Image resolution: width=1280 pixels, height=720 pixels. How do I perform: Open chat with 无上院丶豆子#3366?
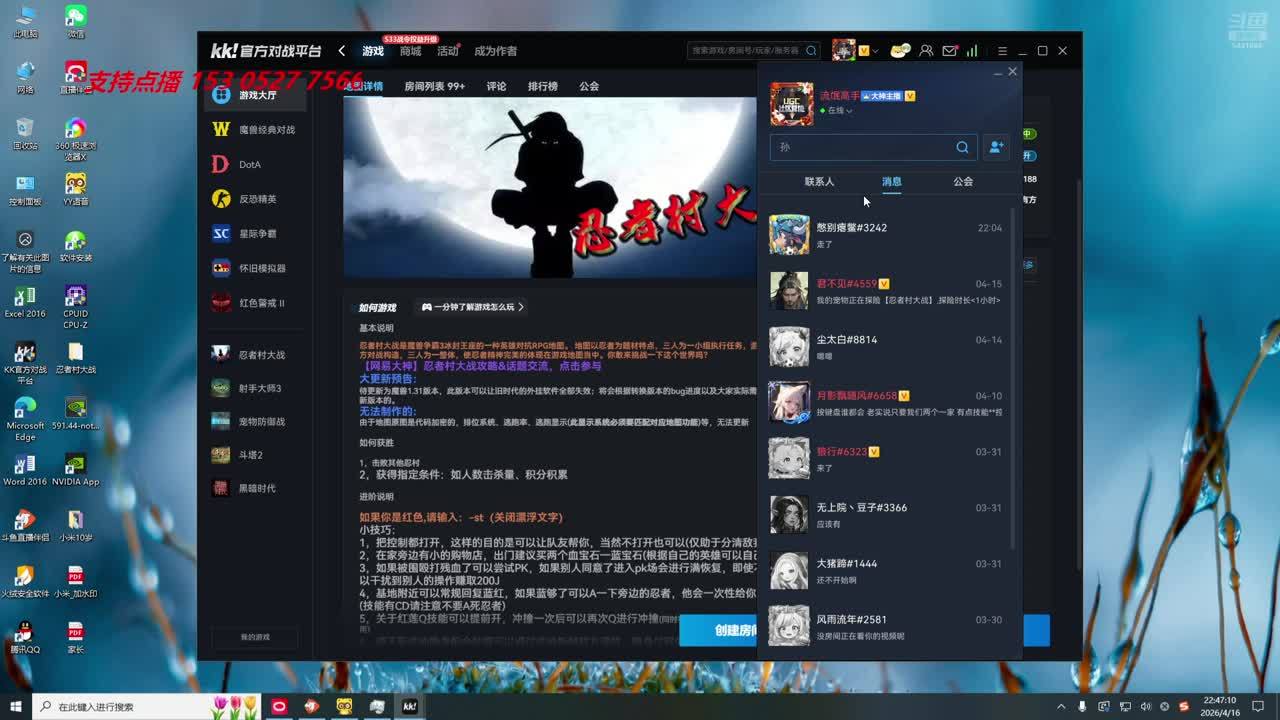point(886,515)
